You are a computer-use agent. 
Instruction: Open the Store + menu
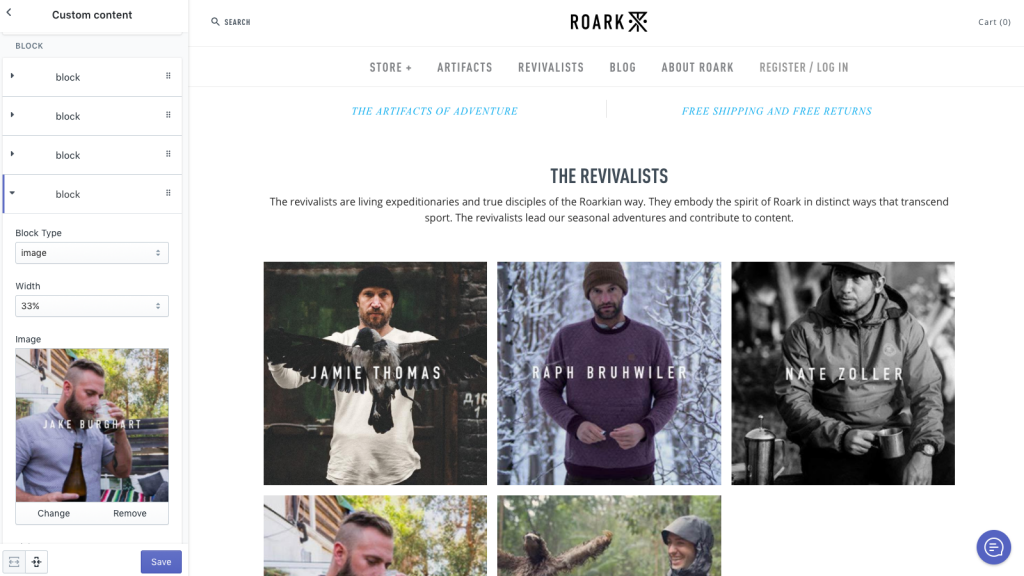391,67
